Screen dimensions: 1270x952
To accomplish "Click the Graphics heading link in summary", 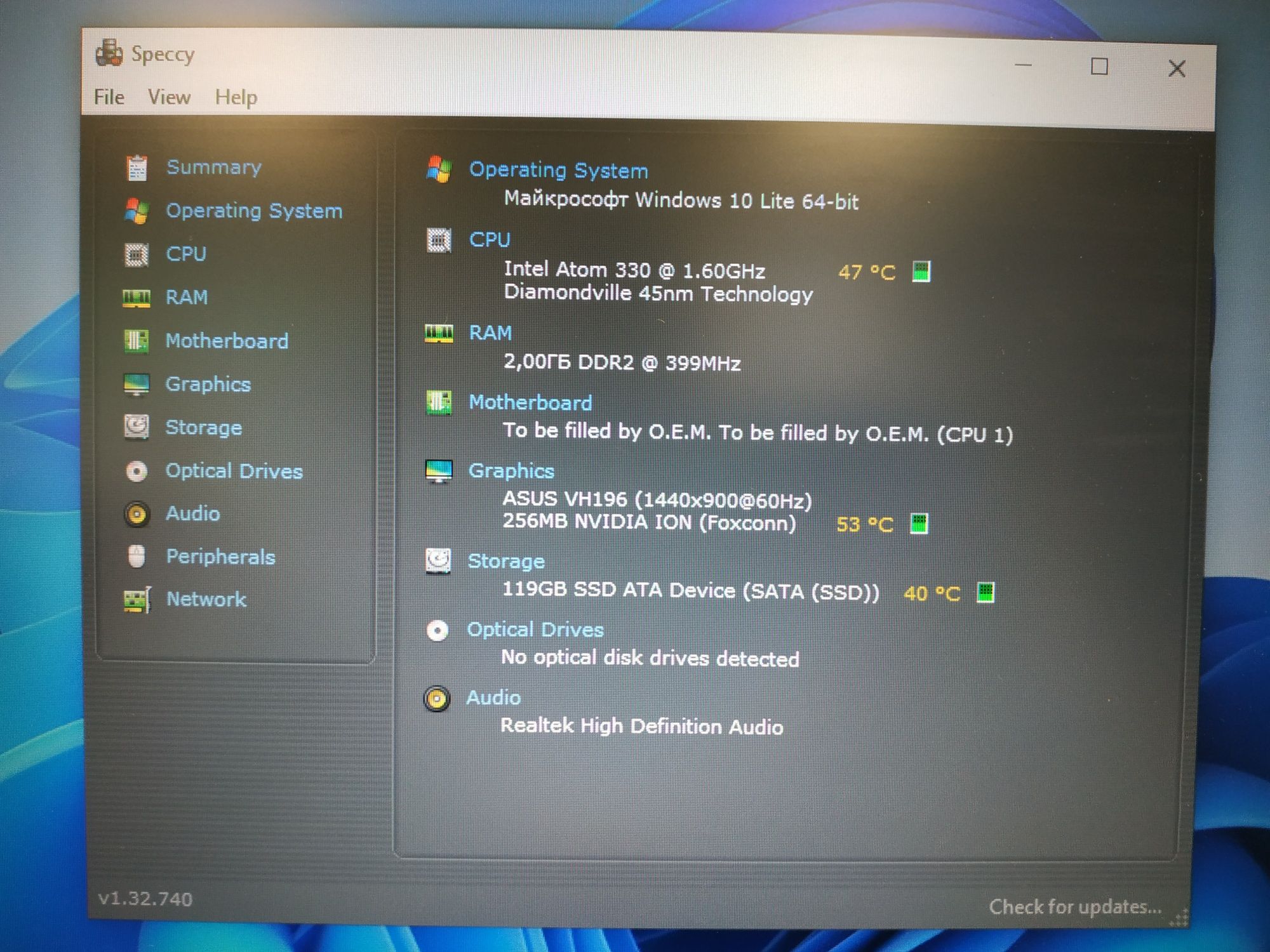I will (511, 471).
